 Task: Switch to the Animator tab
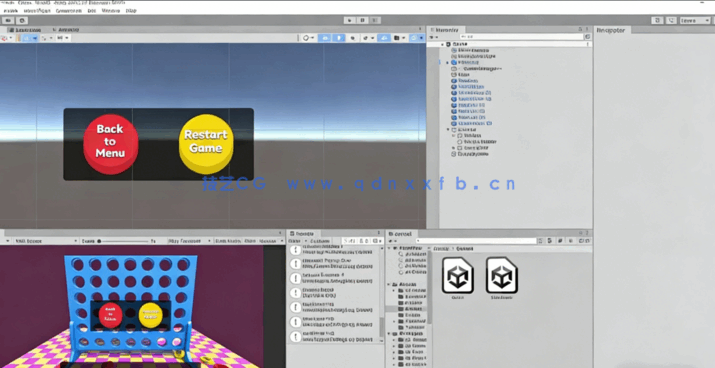coord(66,30)
